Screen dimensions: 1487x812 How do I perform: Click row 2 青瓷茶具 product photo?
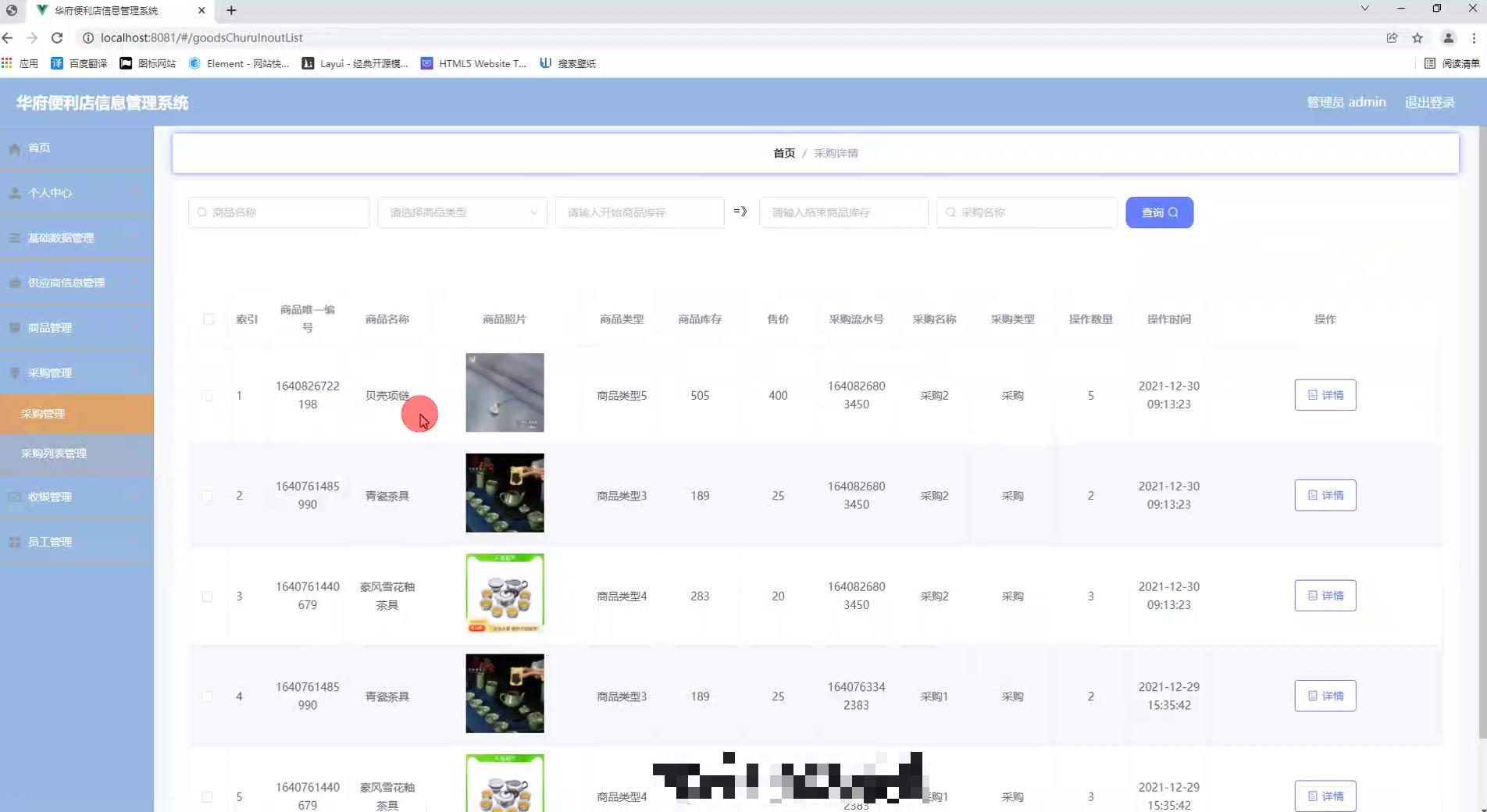pos(505,493)
